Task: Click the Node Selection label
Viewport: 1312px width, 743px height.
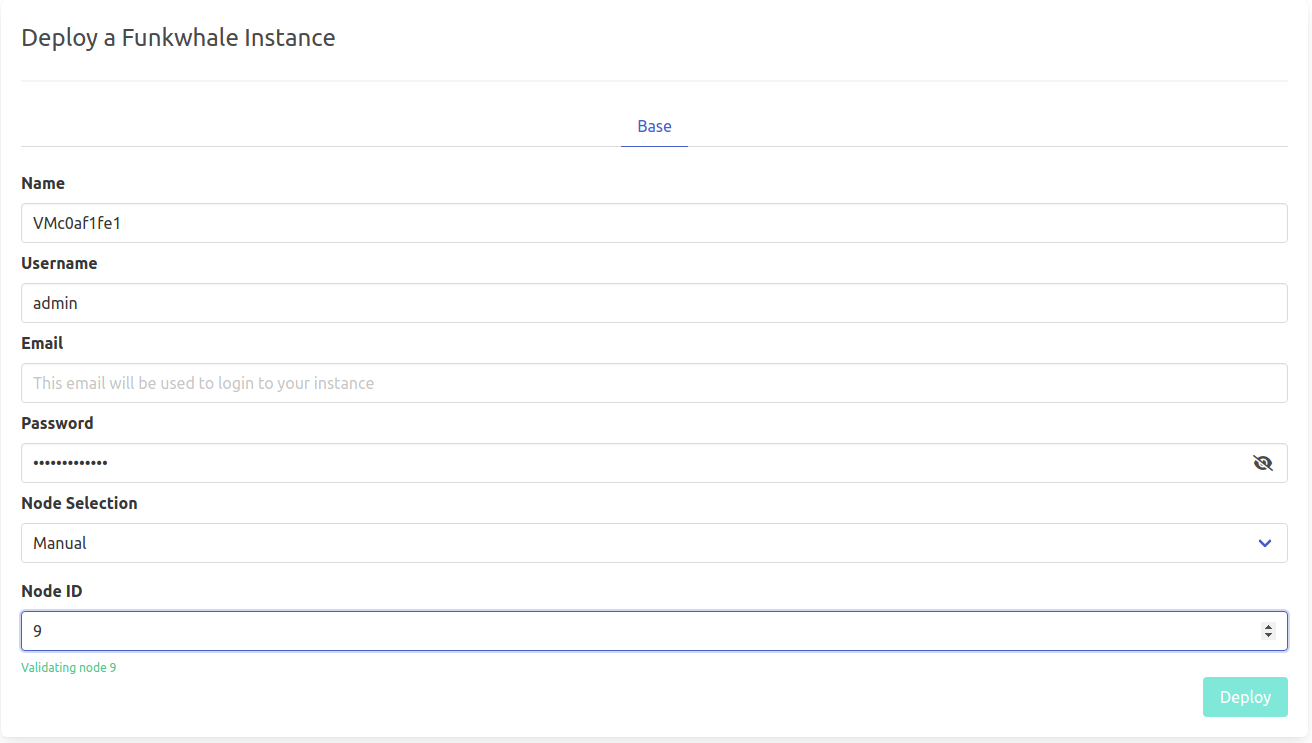Action: tap(79, 503)
